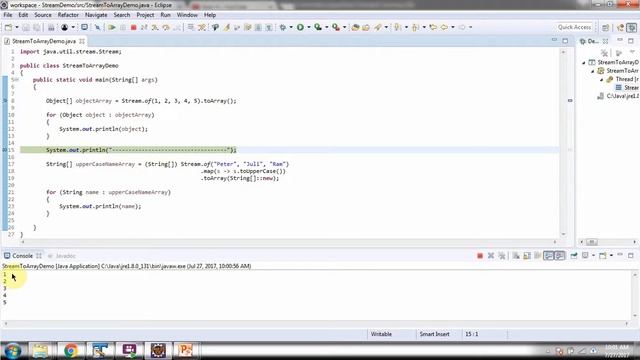
Task: Click Last Edit Location arrow icon
Action: 433,27
